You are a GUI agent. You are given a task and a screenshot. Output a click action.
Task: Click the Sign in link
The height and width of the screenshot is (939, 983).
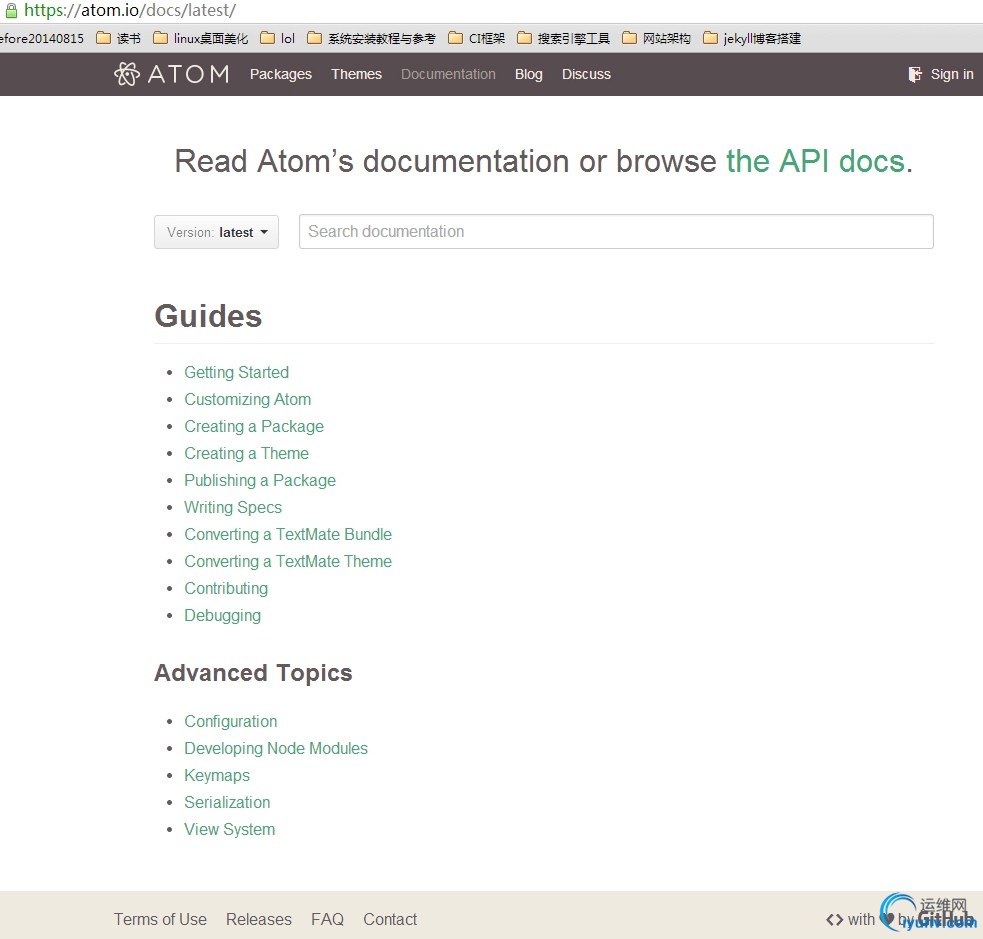coord(952,74)
